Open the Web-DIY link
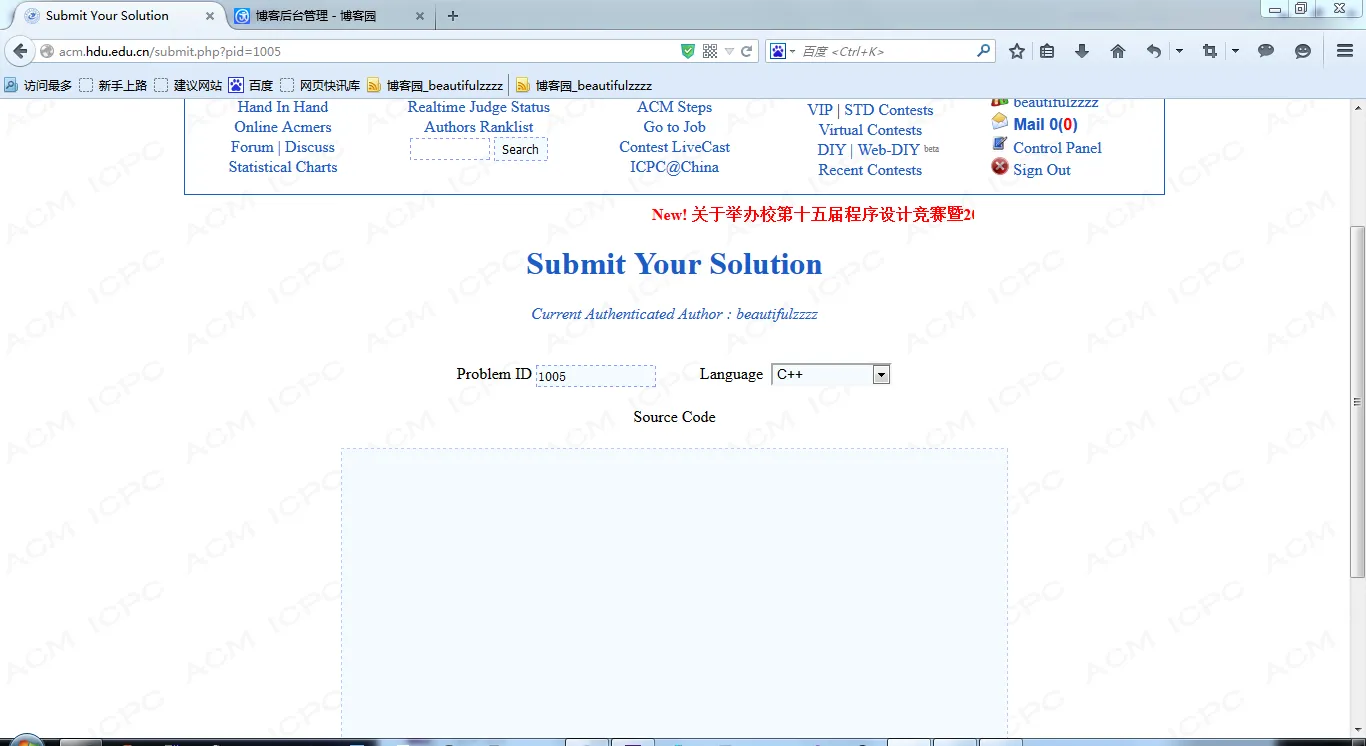 (x=889, y=150)
